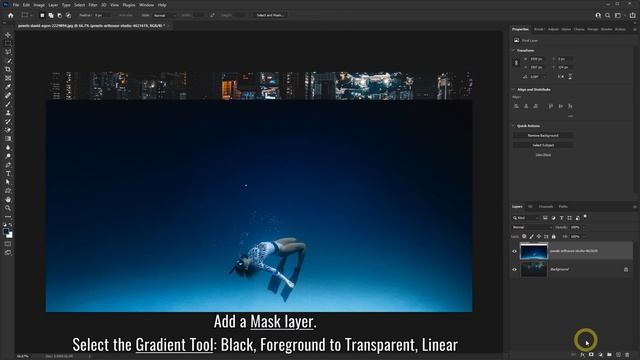Open search icon at top right
This screenshot has height=360, width=640.
[x=607, y=15]
